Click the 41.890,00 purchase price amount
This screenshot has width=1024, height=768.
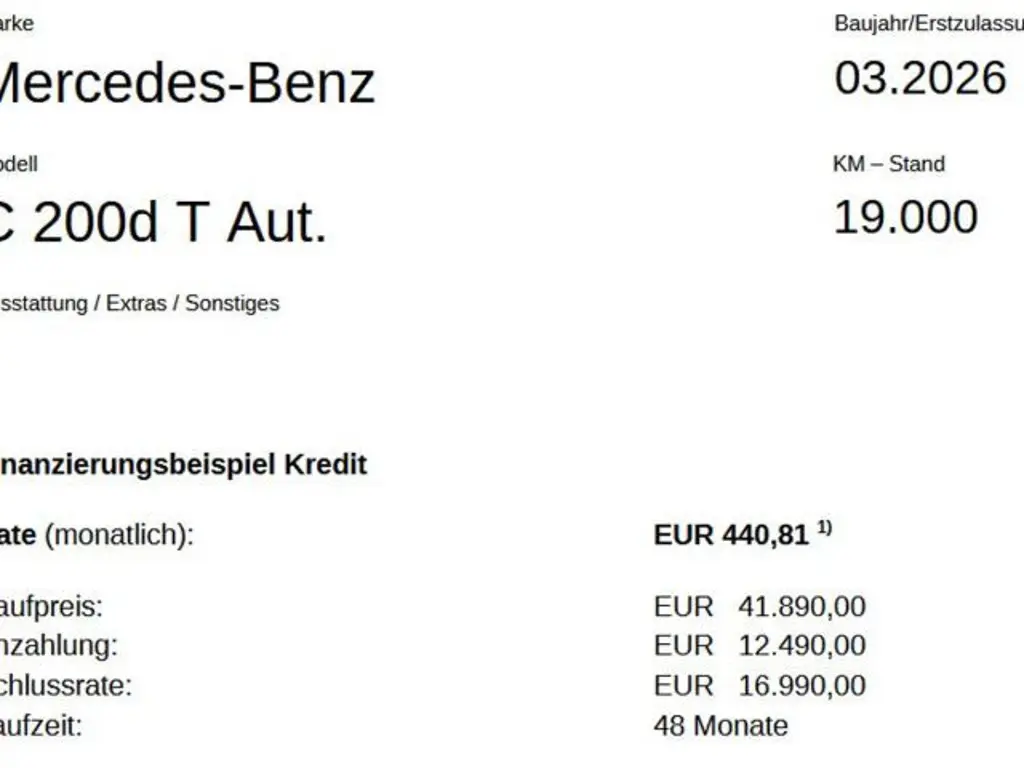point(802,606)
